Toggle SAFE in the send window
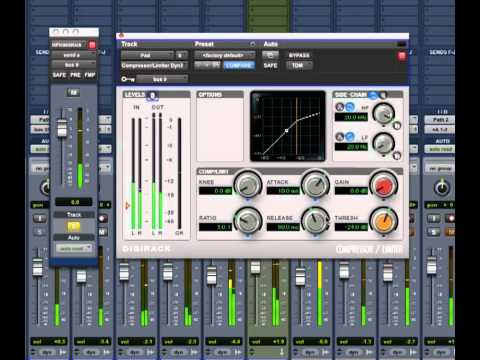Viewport: 480px width, 360px height. [x=59, y=75]
